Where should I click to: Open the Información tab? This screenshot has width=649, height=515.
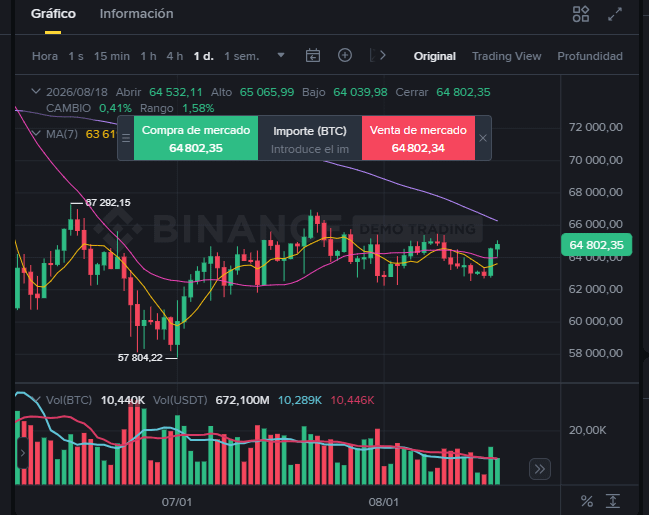click(x=136, y=14)
